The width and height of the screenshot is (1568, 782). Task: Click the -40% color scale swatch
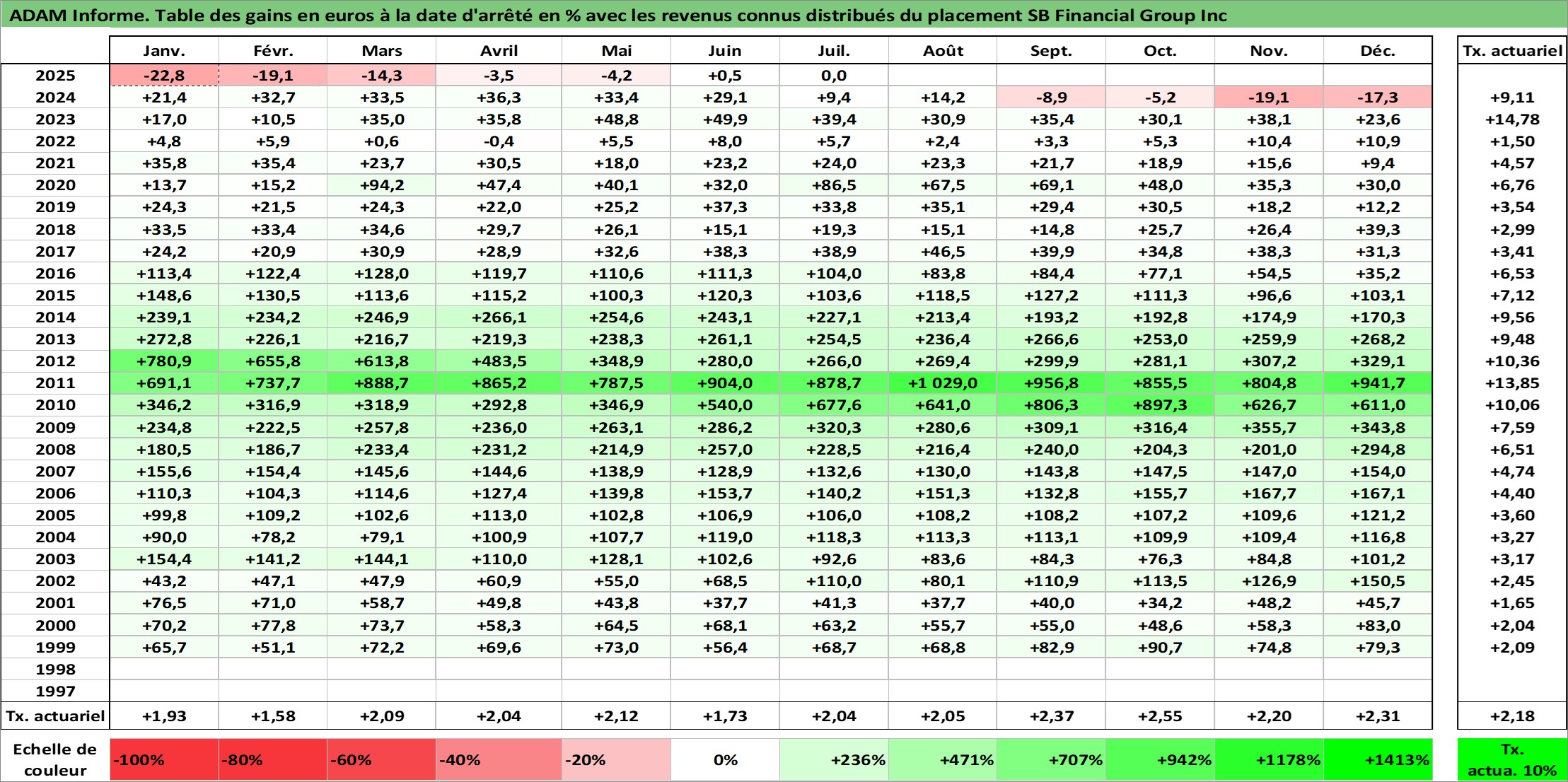[499, 759]
